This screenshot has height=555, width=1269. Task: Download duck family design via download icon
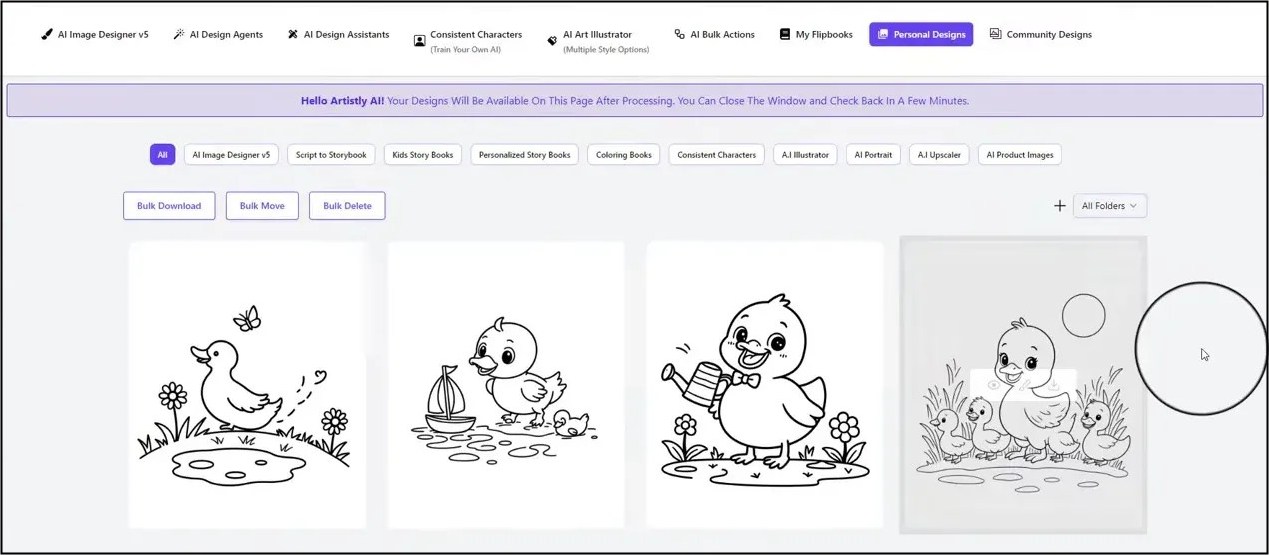click(x=1054, y=385)
